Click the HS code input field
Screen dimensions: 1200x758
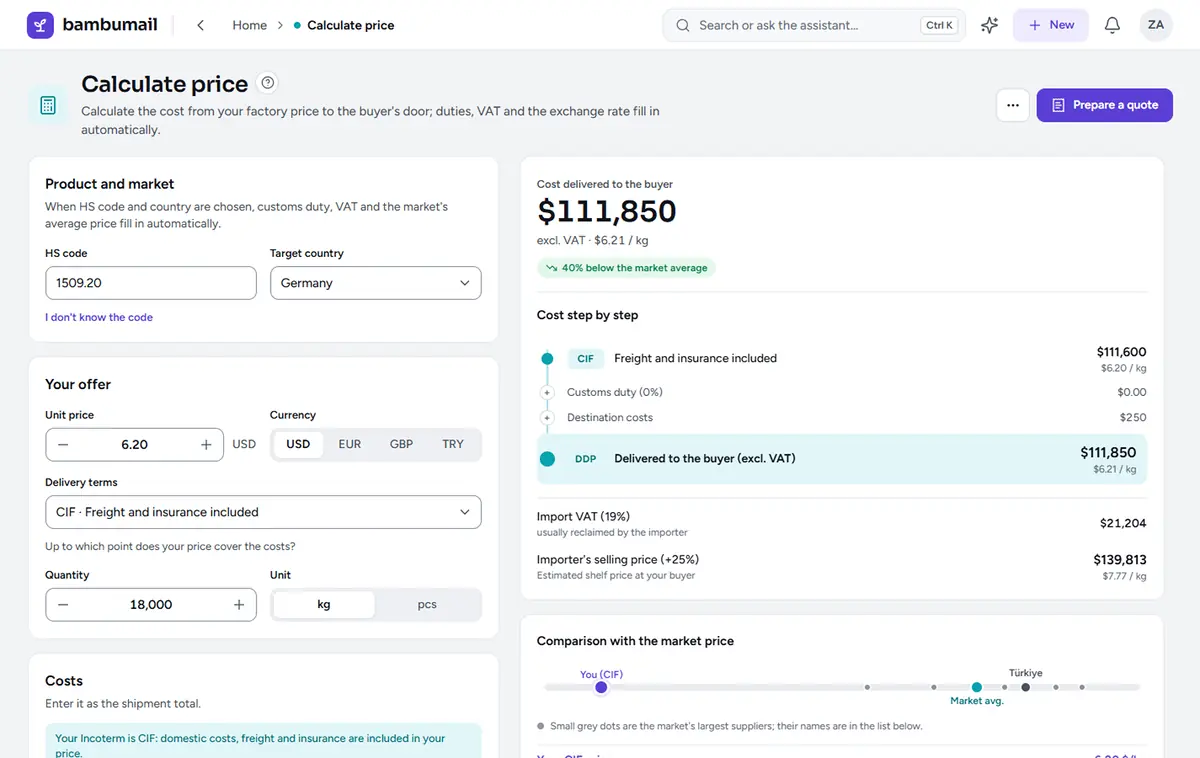151,283
